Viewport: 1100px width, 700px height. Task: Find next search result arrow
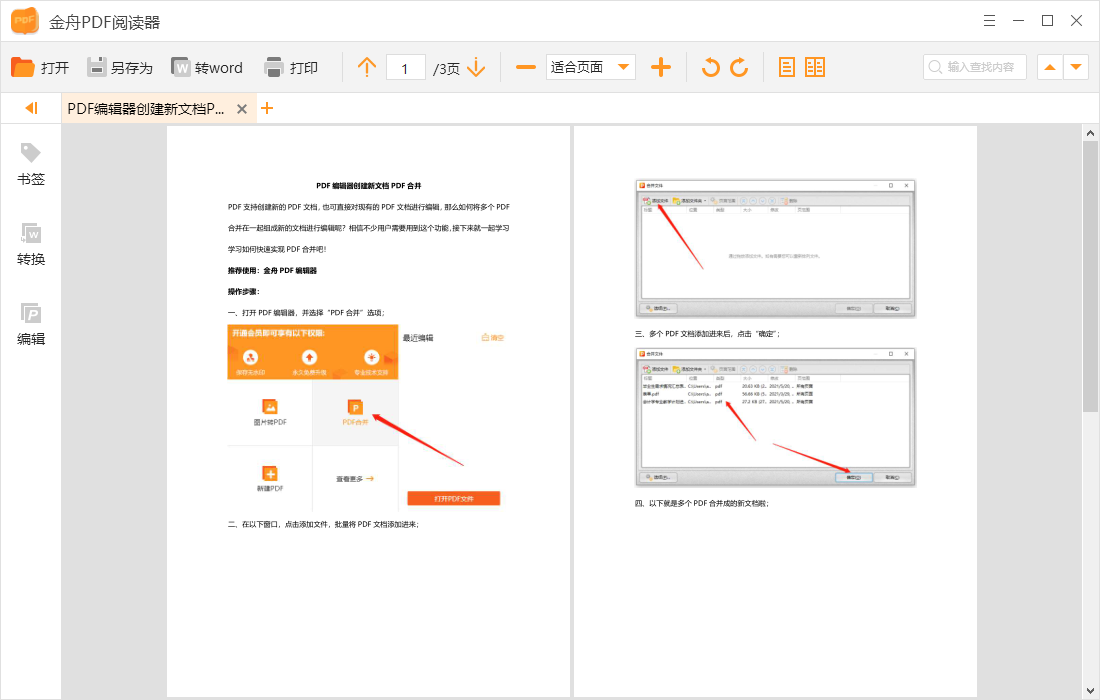[1076, 67]
